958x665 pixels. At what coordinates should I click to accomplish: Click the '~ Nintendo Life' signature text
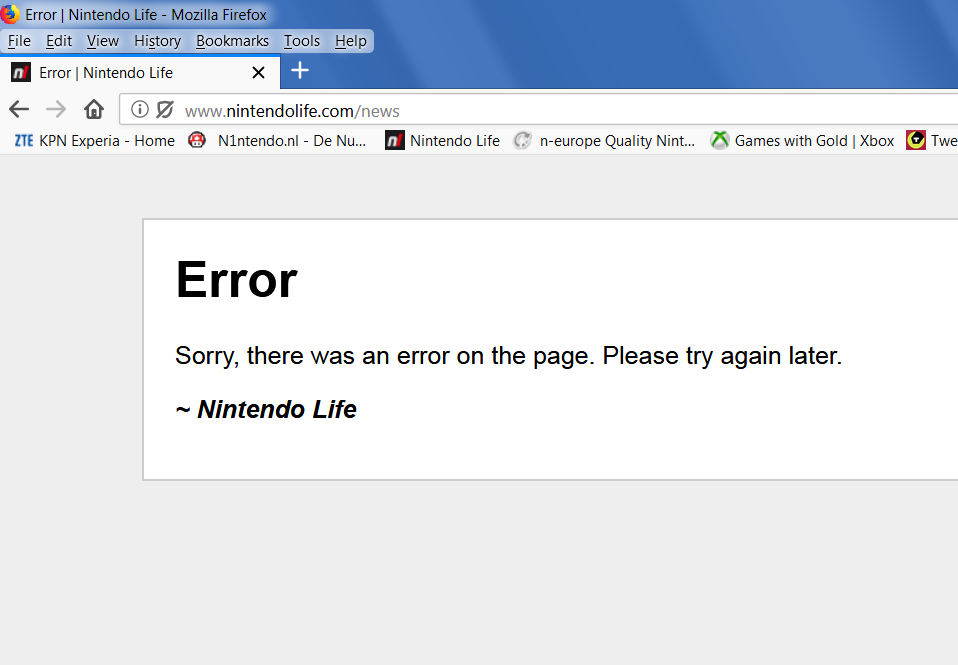(266, 410)
